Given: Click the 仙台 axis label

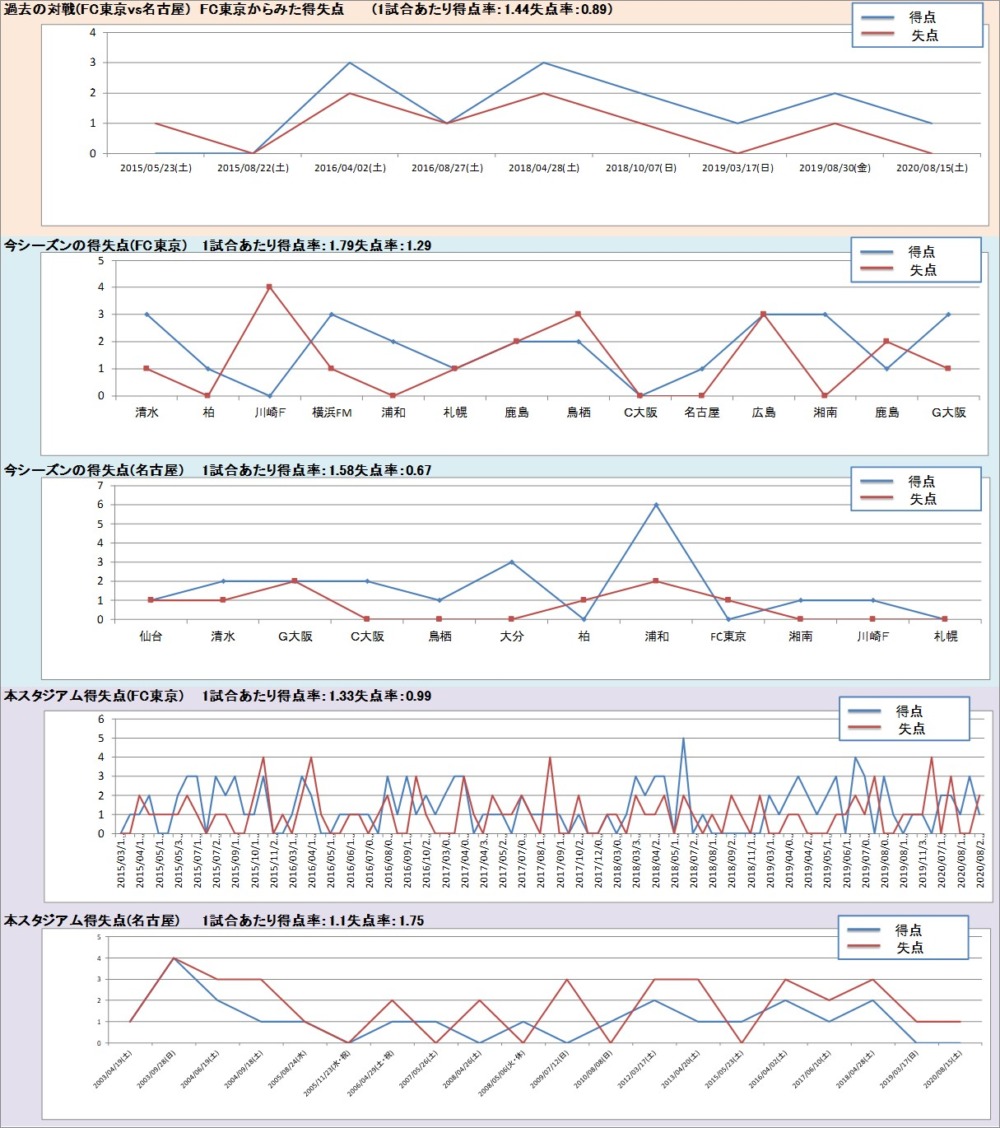Looking at the screenshot, I should point(151,635).
